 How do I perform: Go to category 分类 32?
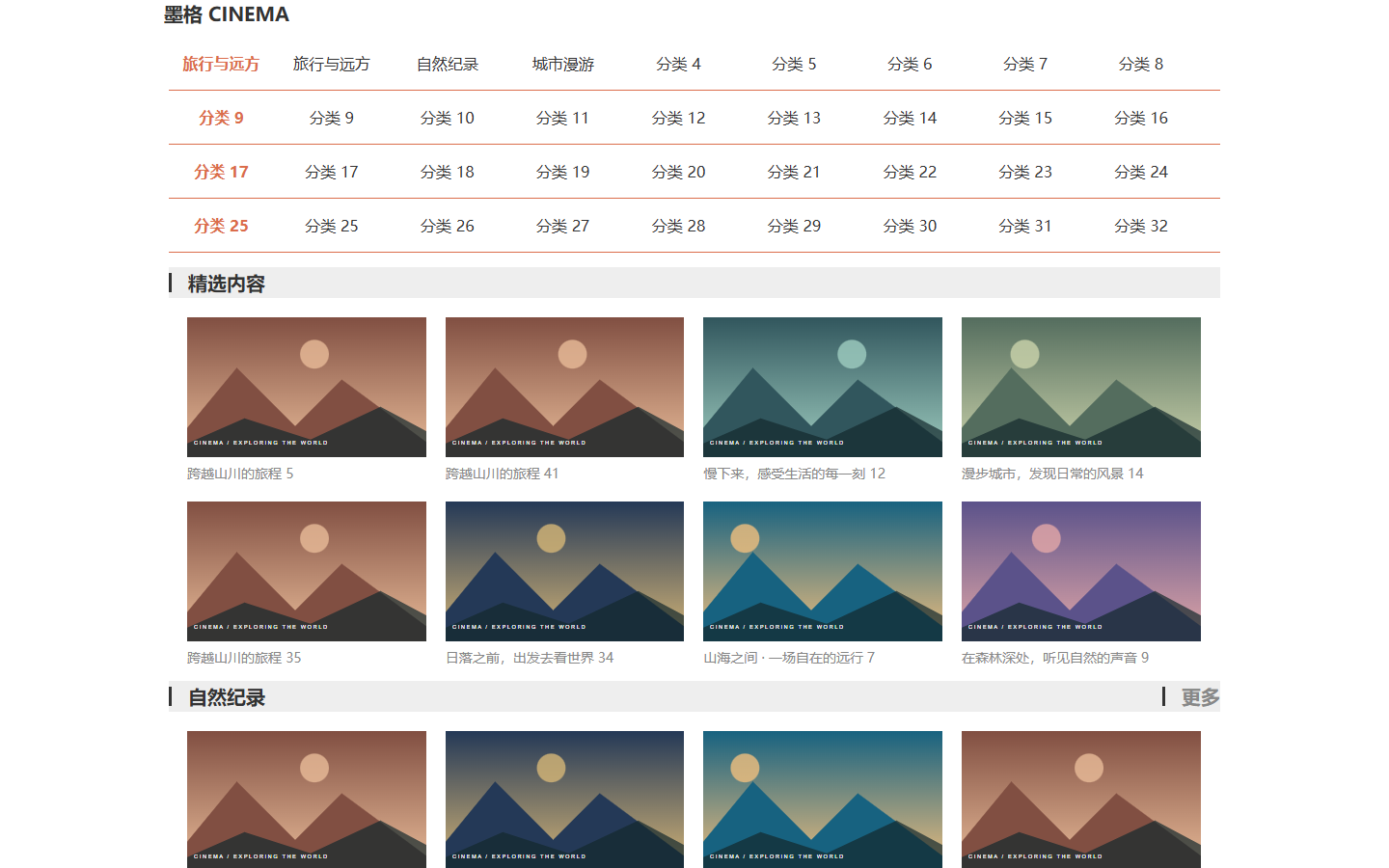click(x=1141, y=226)
